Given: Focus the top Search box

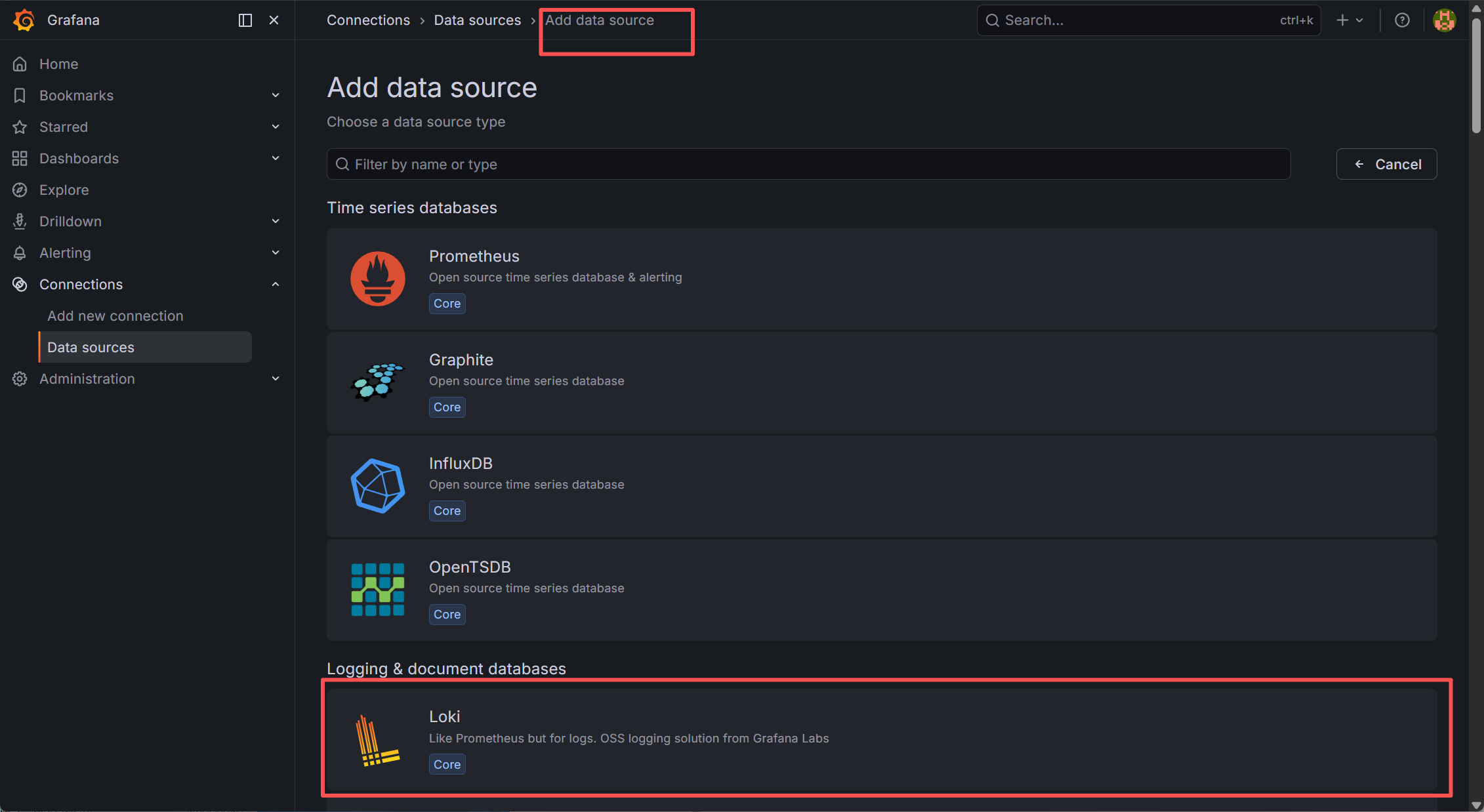Looking at the screenshot, I should (x=1149, y=20).
